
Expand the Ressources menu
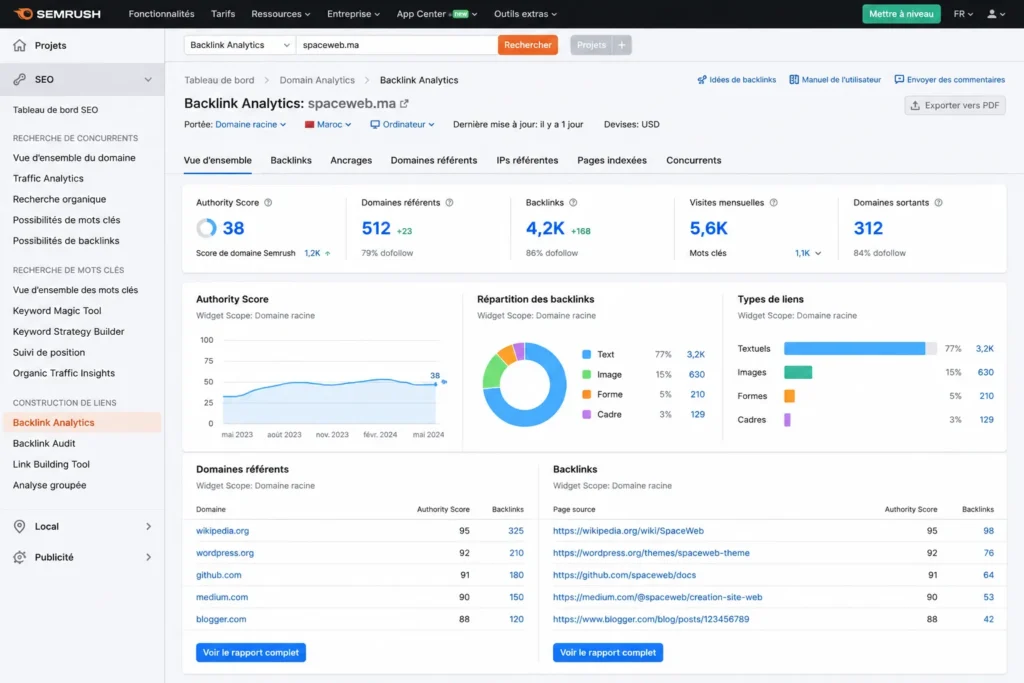(281, 14)
